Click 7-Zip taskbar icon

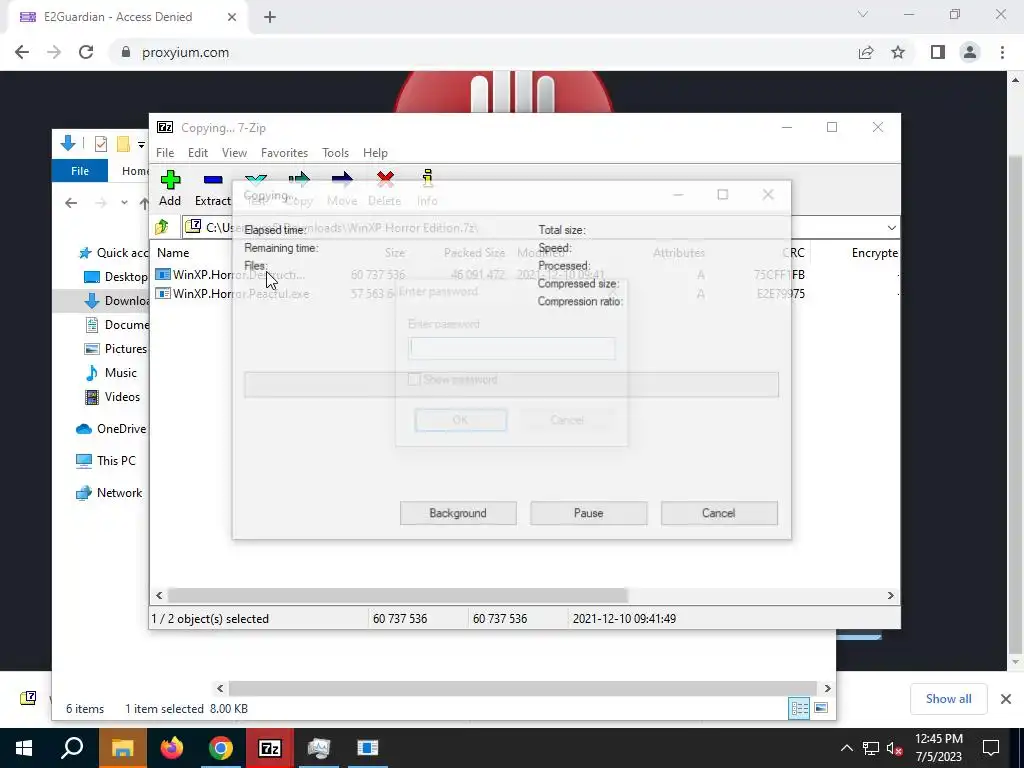pyautogui.click(x=270, y=748)
